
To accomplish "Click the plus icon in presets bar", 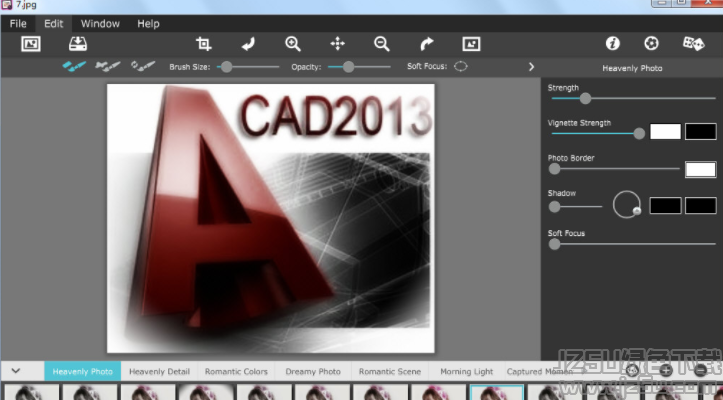I will (x=666, y=370).
